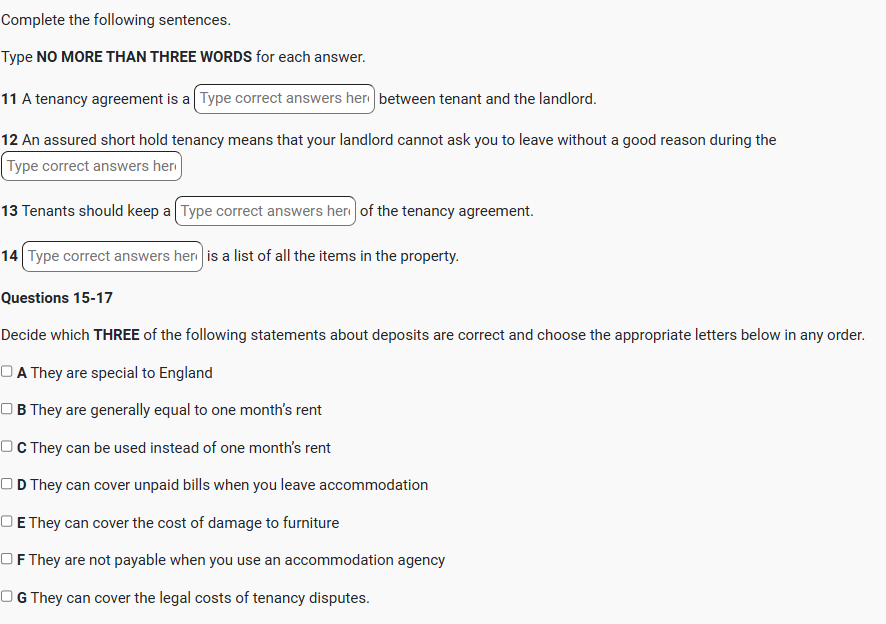Screen dimensions: 886x624
Task: Select checkbox G about legal costs
Action: tap(7, 597)
